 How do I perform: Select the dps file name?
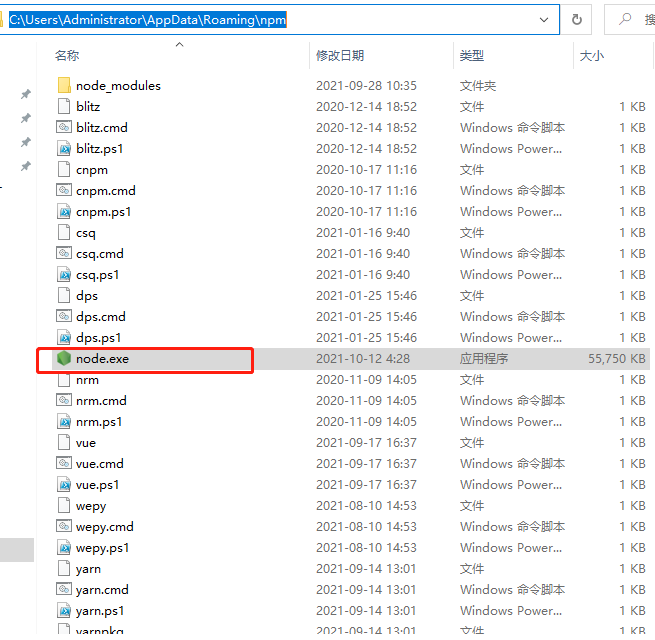[x=87, y=296]
